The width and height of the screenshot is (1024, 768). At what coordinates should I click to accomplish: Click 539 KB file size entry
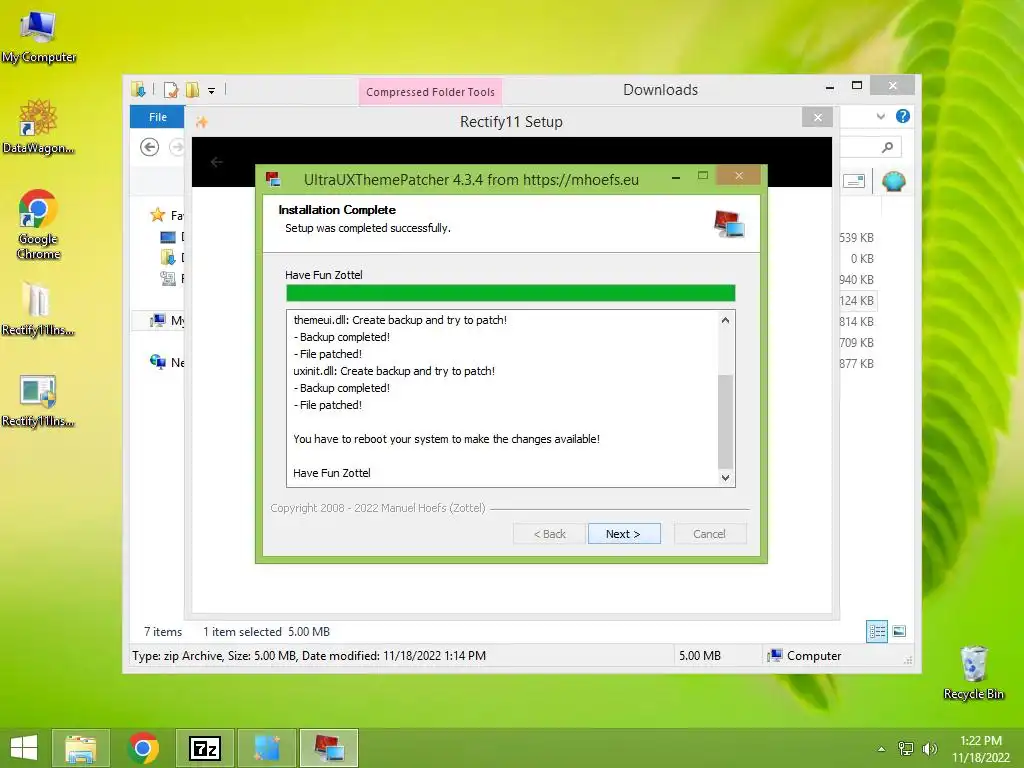pos(856,238)
